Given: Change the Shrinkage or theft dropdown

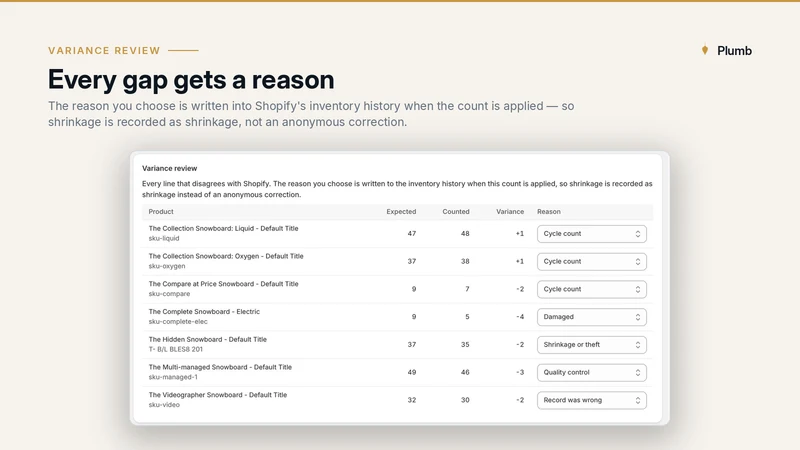Looking at the screenshot, I should point(591,345).
